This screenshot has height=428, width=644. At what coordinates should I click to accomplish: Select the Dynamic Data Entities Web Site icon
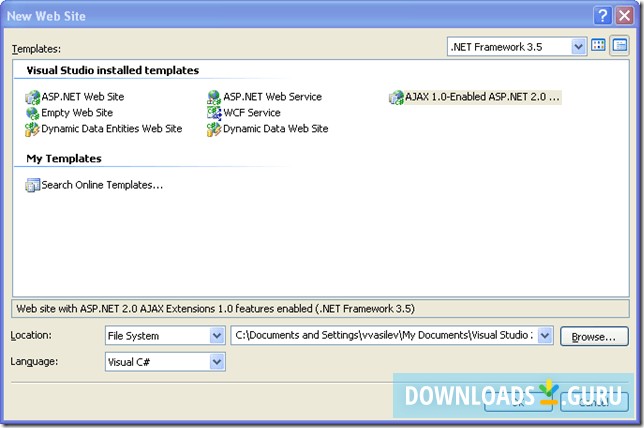pyautogui.click(x=32, y=129)
